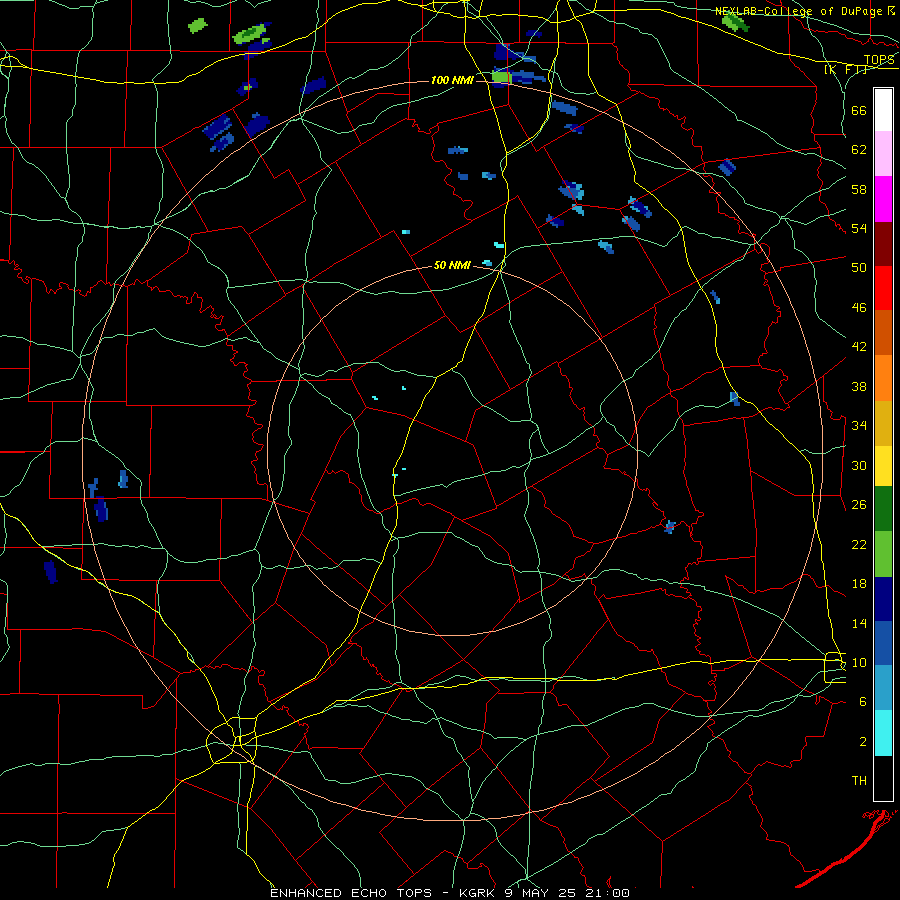The width and height of the screenshot is (900, 900).
Task: Click the "NEXLAB-College of DuPage" credit text
Action: point(800,11)
